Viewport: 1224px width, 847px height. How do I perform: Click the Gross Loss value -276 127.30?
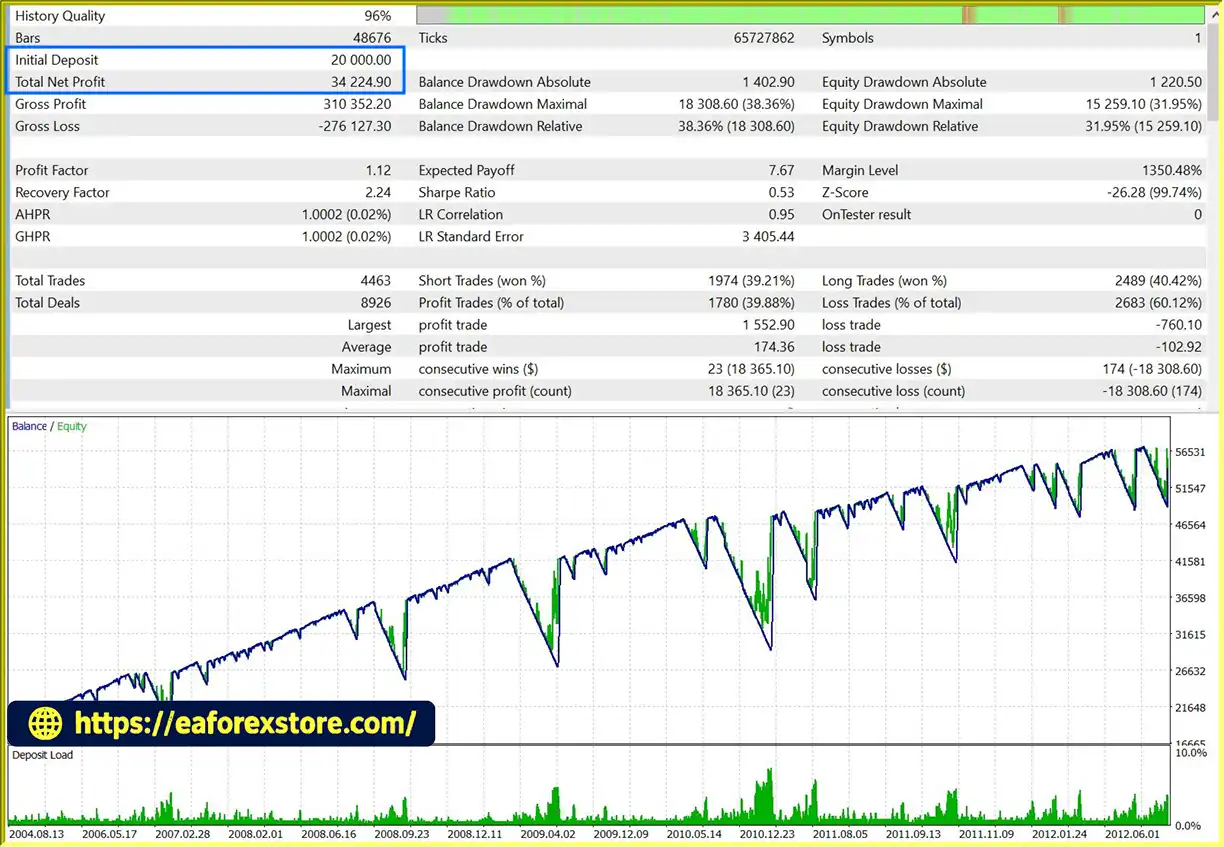(355, 126)
